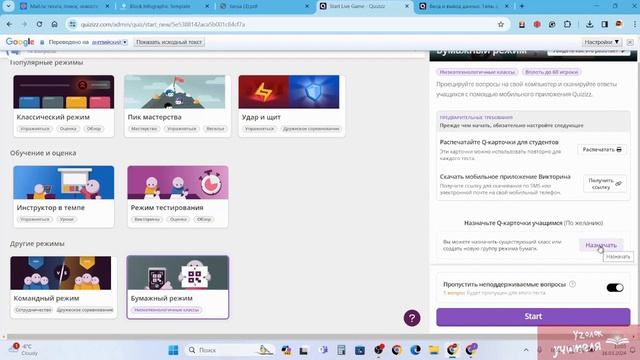Open translate Настройки dropdown
This screenshot has width=640, height=360.
(x=601, y=42)
